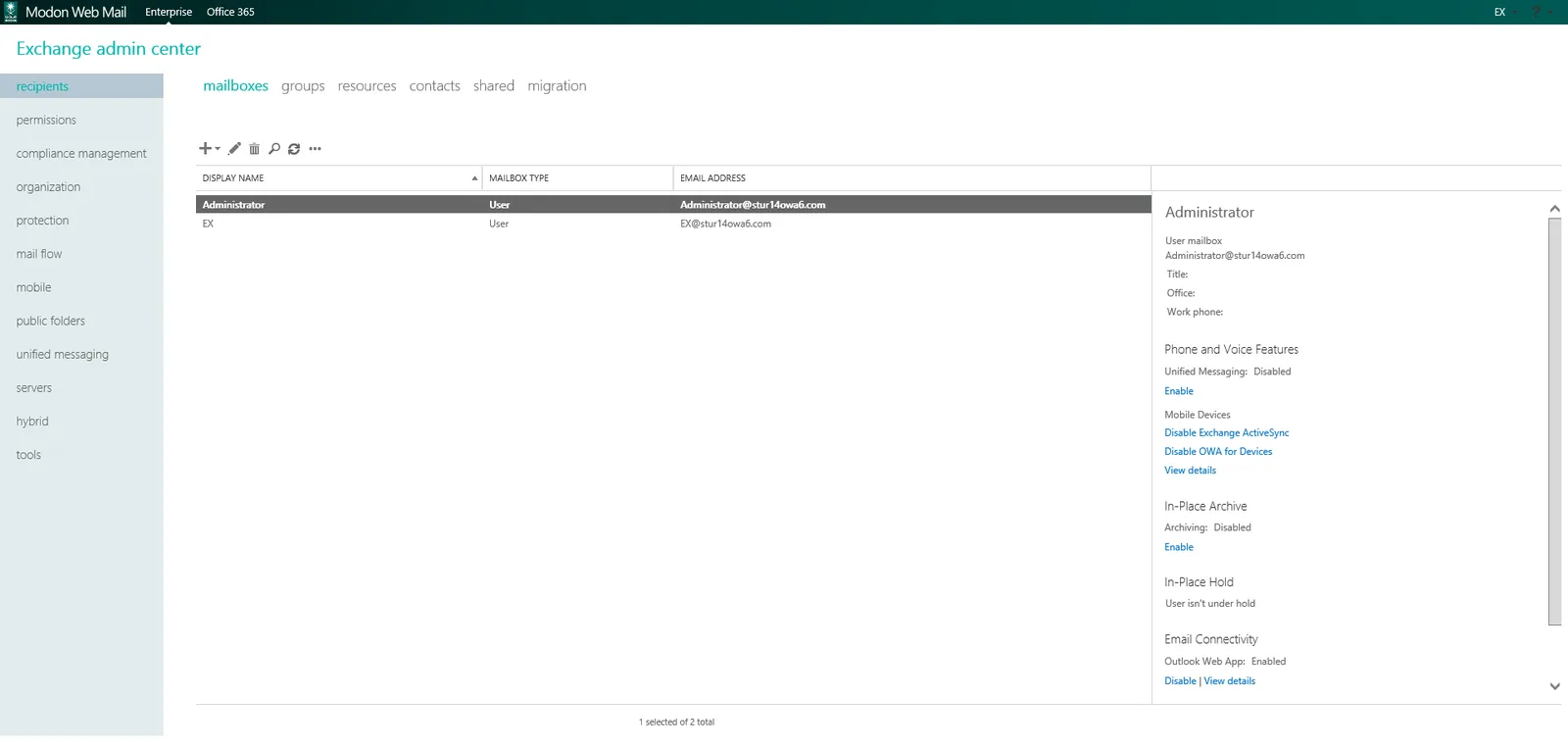
Task: Select recipients in the left navigation
Action: pyautogui.click(x=81, y=86)
